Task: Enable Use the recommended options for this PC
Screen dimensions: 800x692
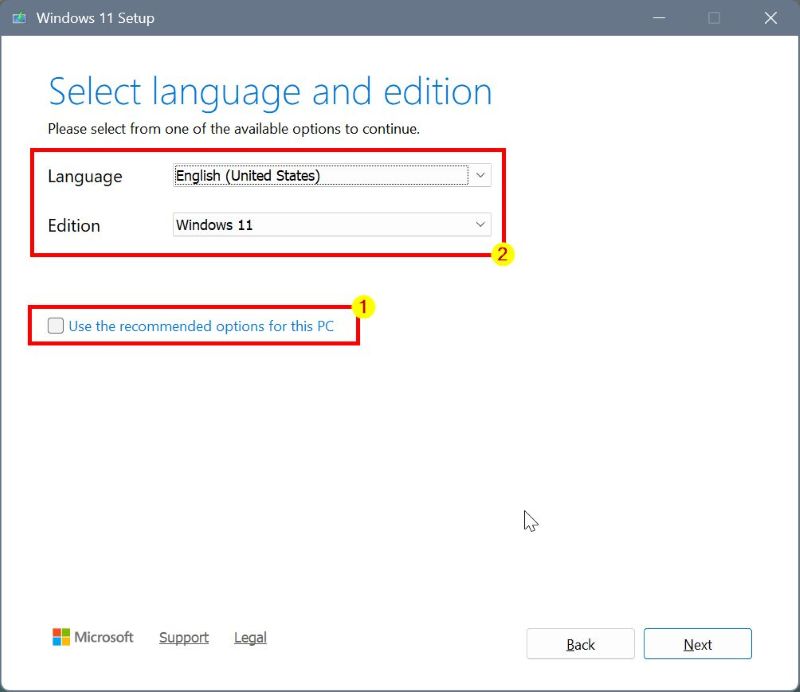Action: coord(56,326)
